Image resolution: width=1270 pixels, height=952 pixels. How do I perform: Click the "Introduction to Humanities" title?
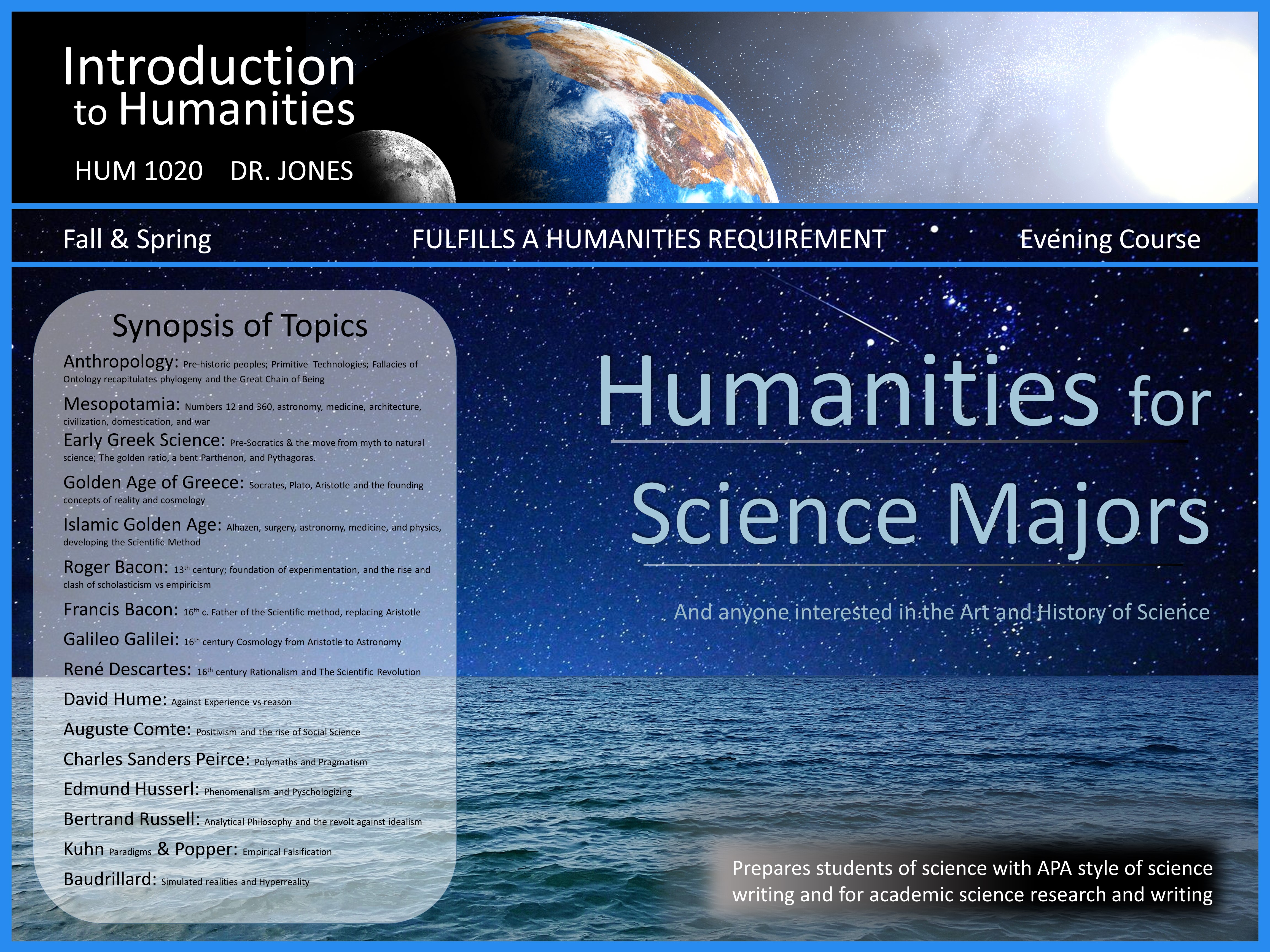click(x=209, y=86)
